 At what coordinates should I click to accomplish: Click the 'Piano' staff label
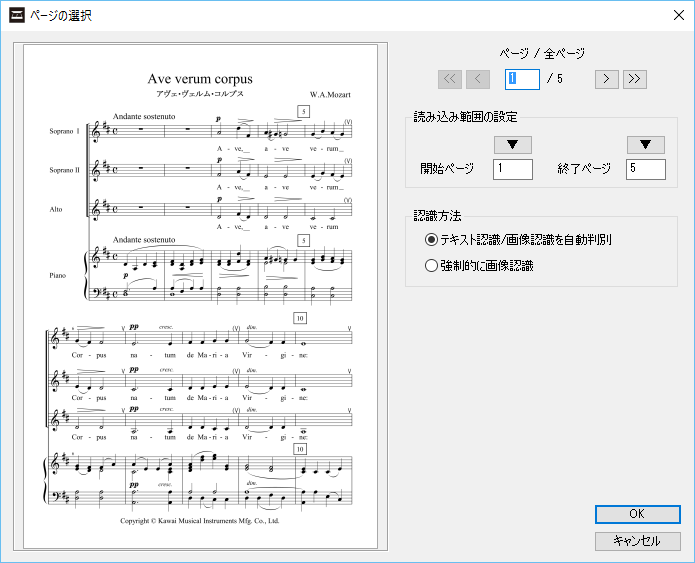coord(58,275)
